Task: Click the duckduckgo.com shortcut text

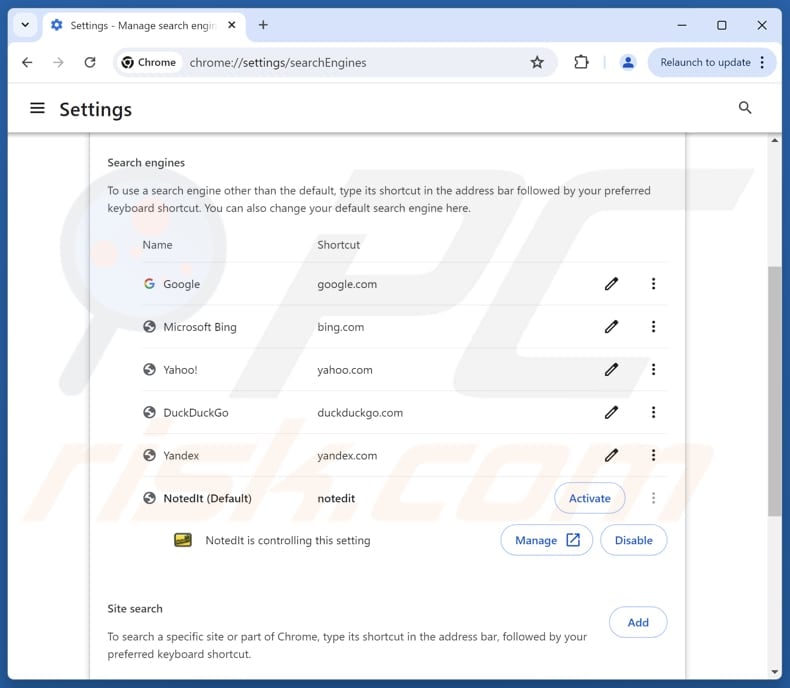Action: (x=360, y=412)
